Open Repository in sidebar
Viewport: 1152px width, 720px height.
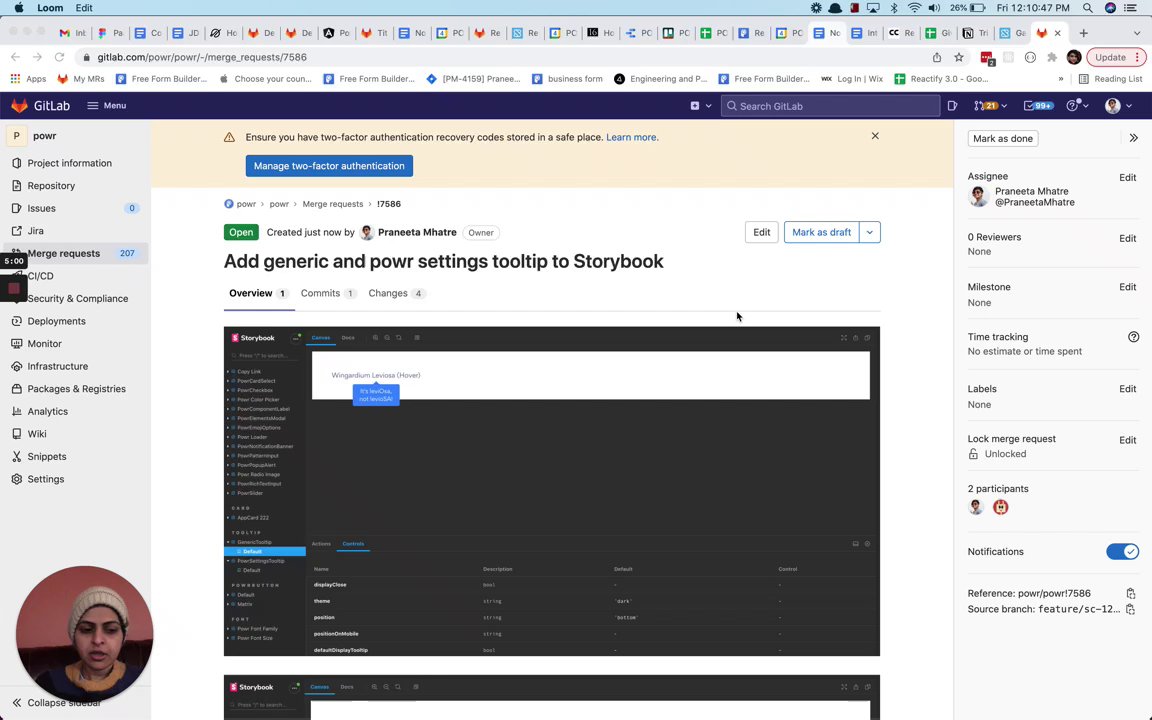coord(75,186)
